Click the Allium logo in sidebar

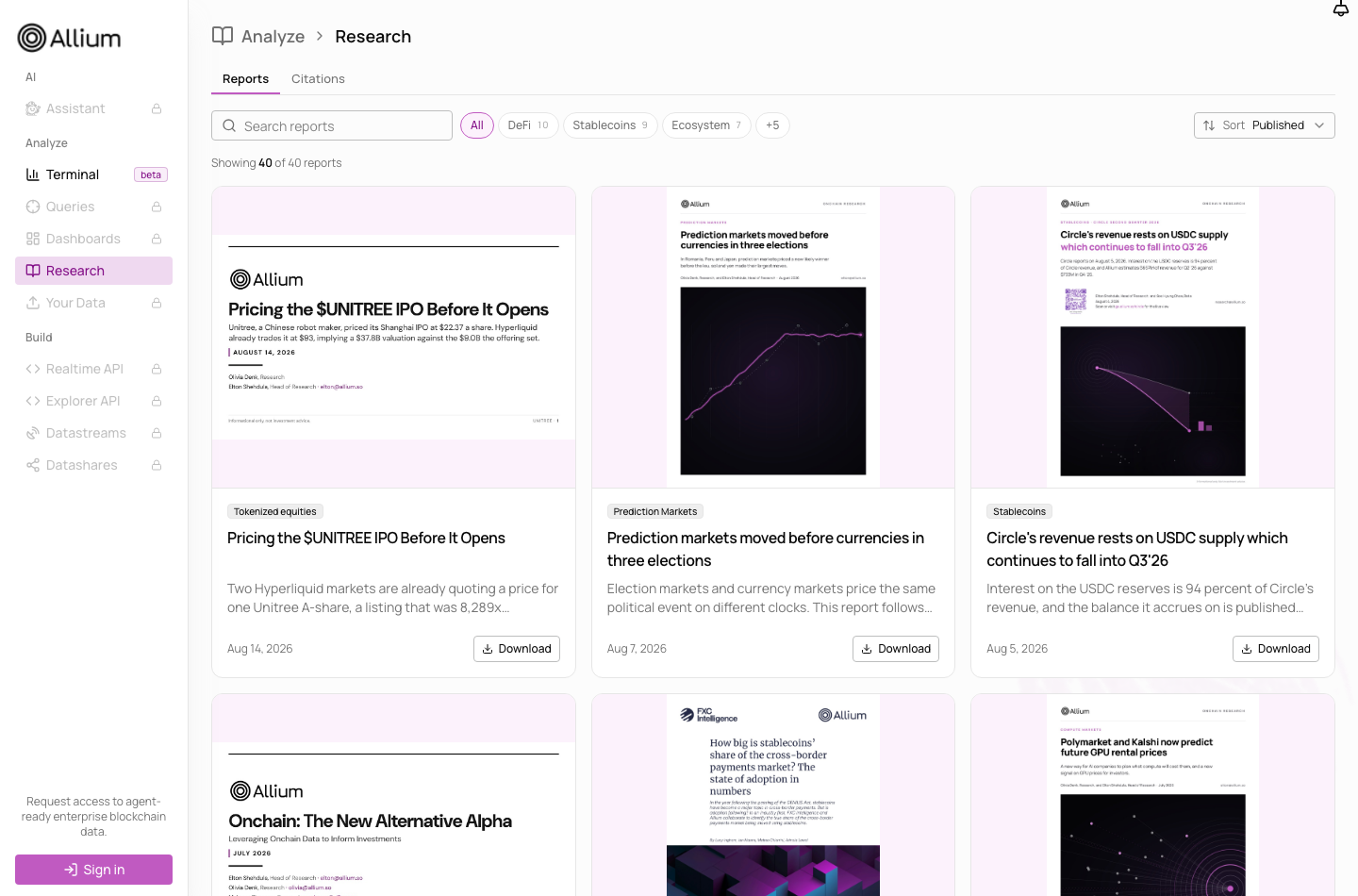pos(70,38)
